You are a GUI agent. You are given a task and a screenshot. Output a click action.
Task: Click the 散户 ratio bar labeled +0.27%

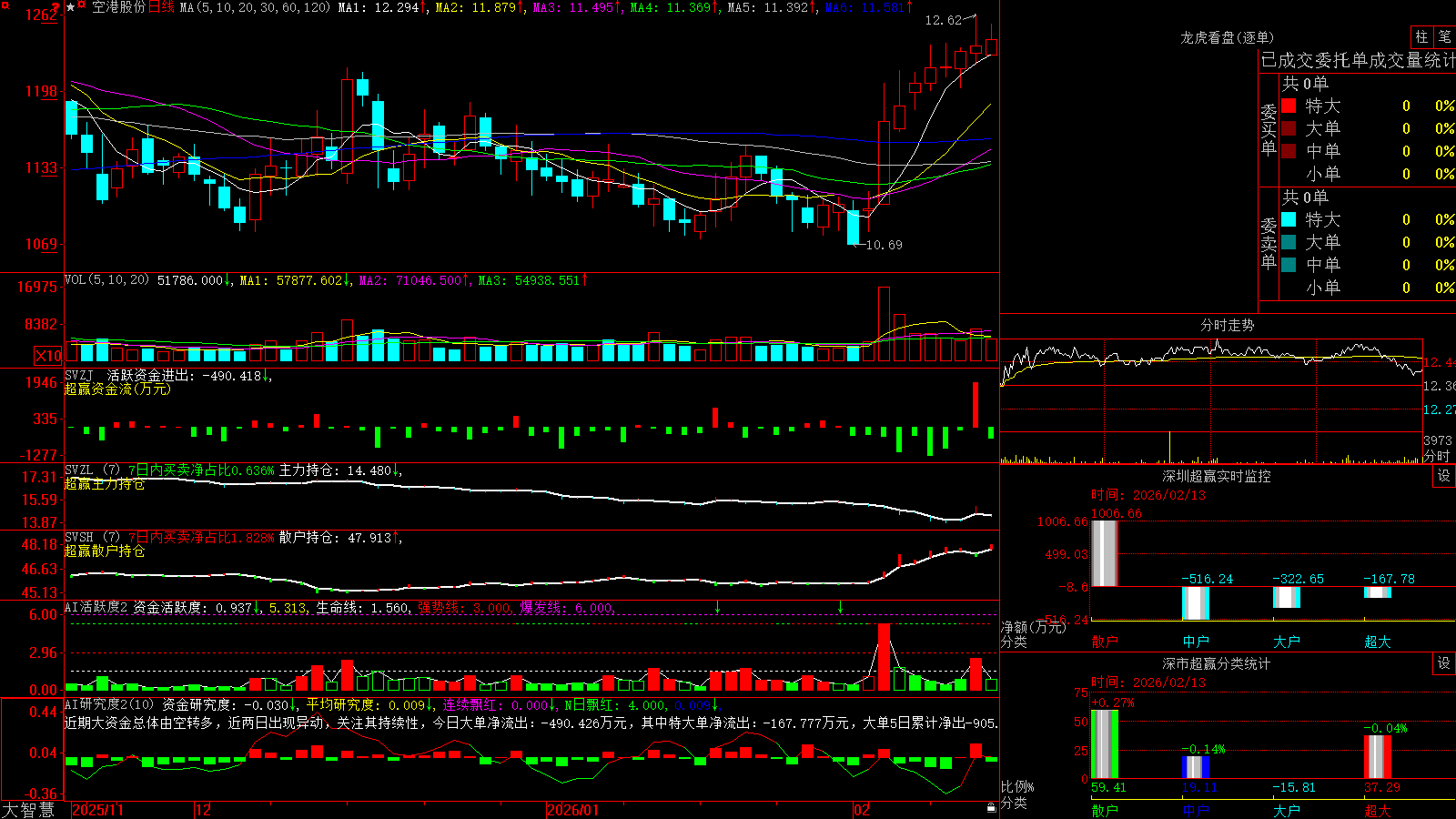(x=1105, y=744)
